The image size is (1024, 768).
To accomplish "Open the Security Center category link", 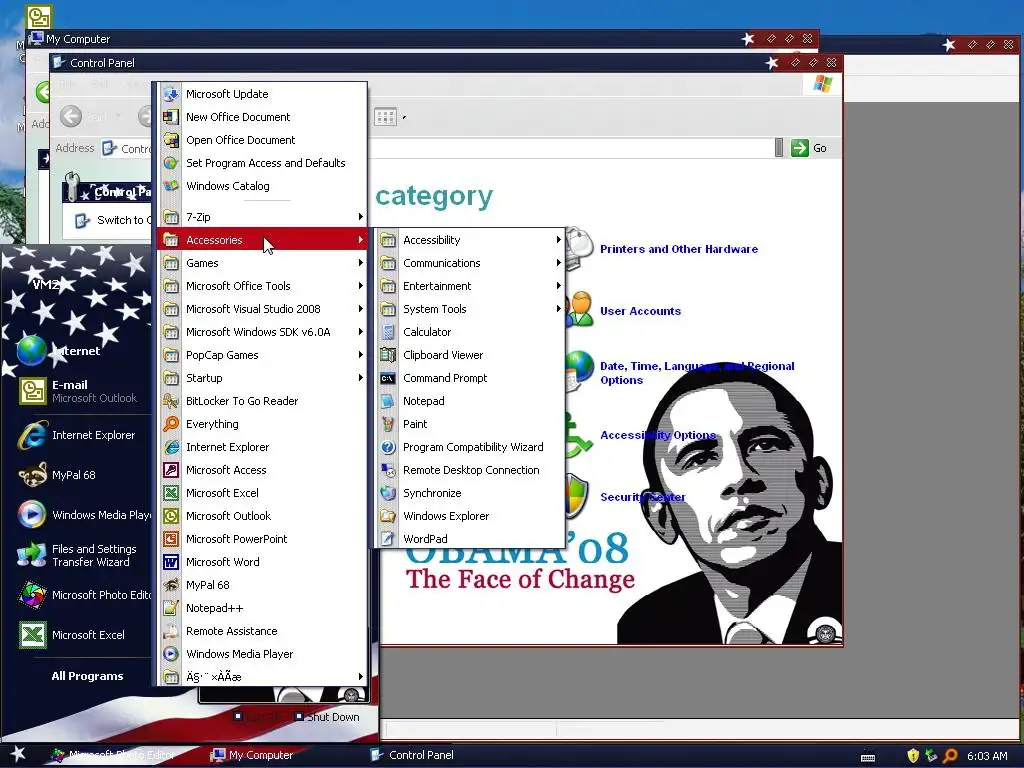I will 643,497.
